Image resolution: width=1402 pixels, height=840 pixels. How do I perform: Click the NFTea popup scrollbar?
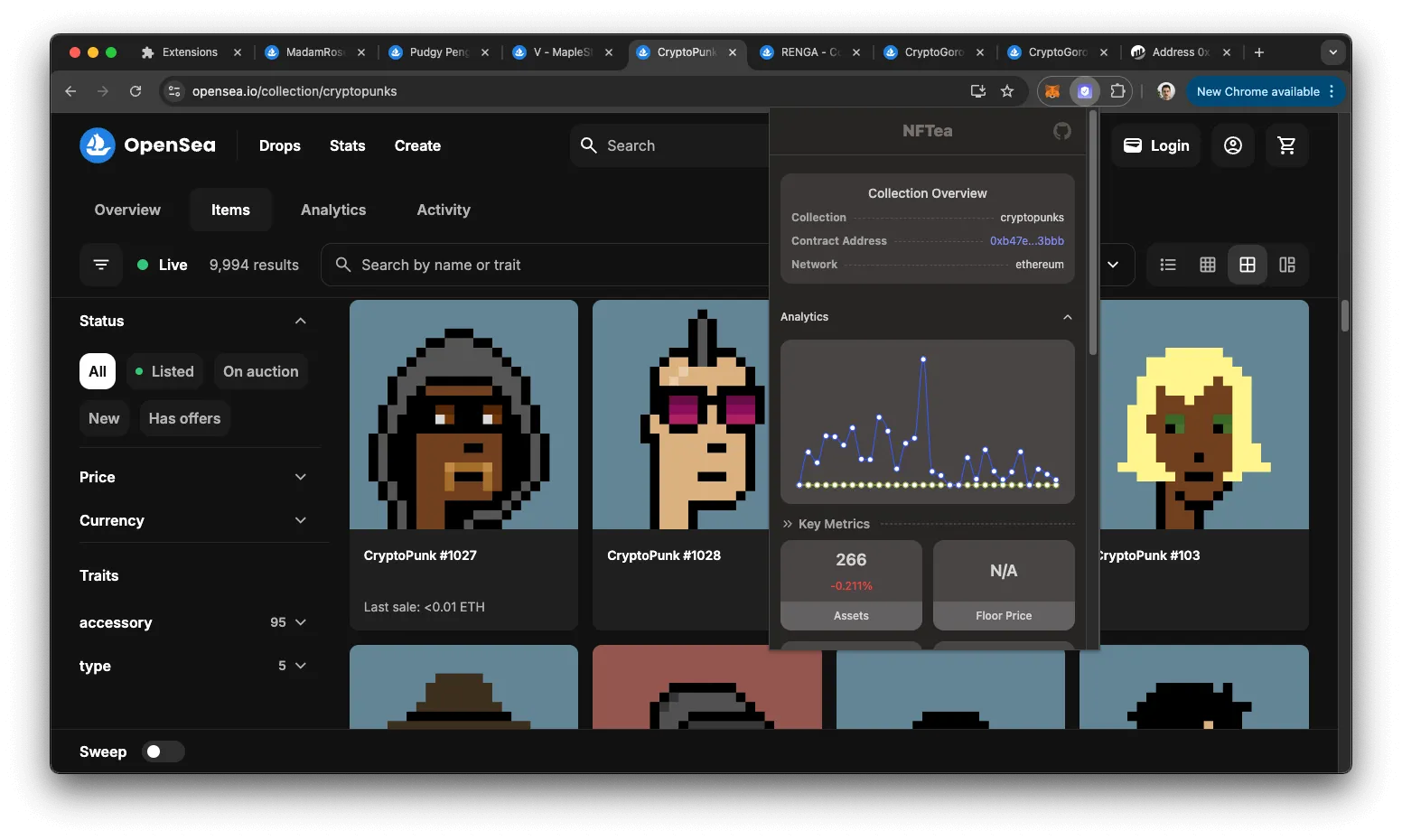pyautogui.click(x=1093, y=233)
